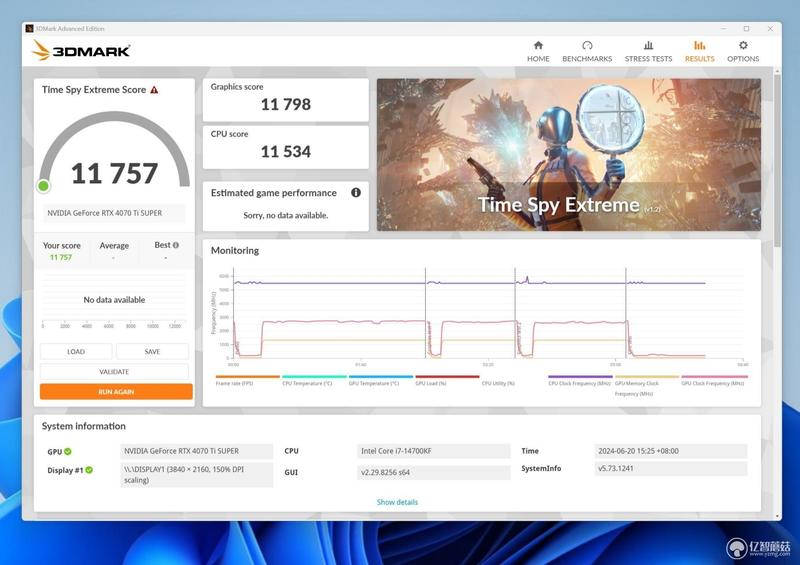Click the CPU score value 11 534
The width and height of the screenshot is (800, 565).
pos(286,152)
